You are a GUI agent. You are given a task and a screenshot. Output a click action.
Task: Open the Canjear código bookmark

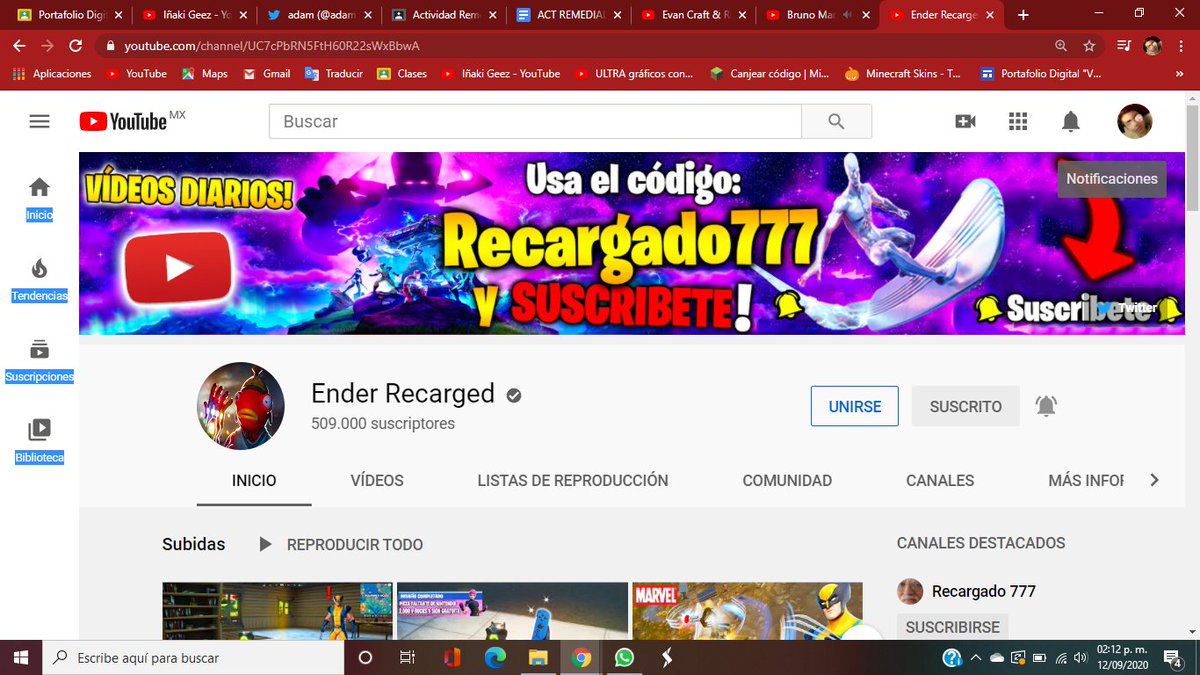[771, 73]
